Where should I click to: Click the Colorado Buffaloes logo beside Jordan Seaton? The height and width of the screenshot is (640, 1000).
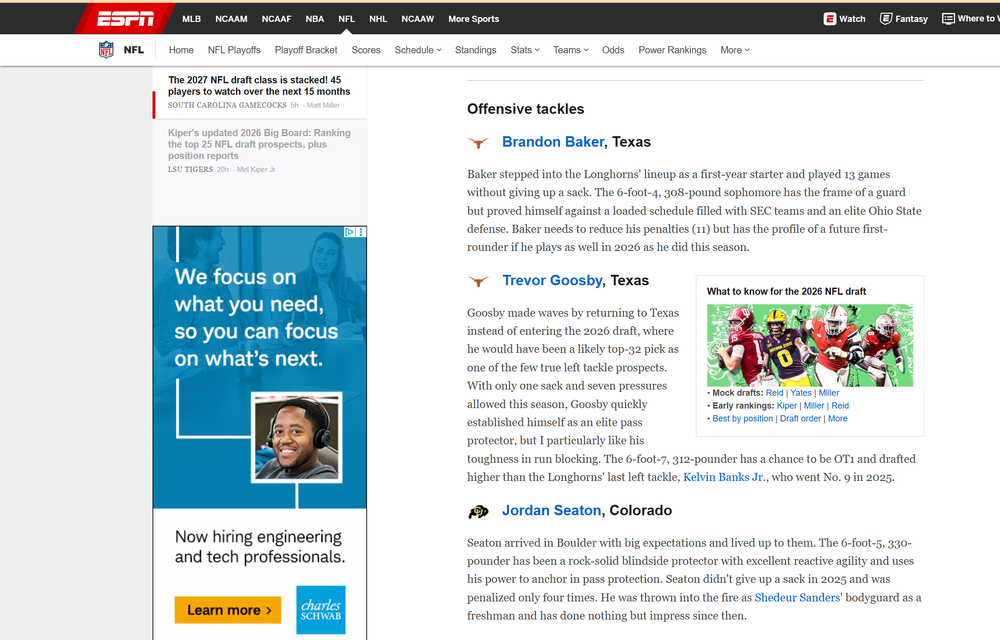(479, 512)
